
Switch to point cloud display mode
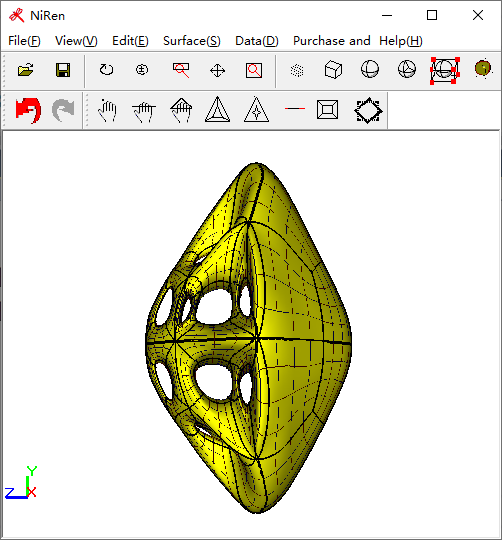click(297, 71)
